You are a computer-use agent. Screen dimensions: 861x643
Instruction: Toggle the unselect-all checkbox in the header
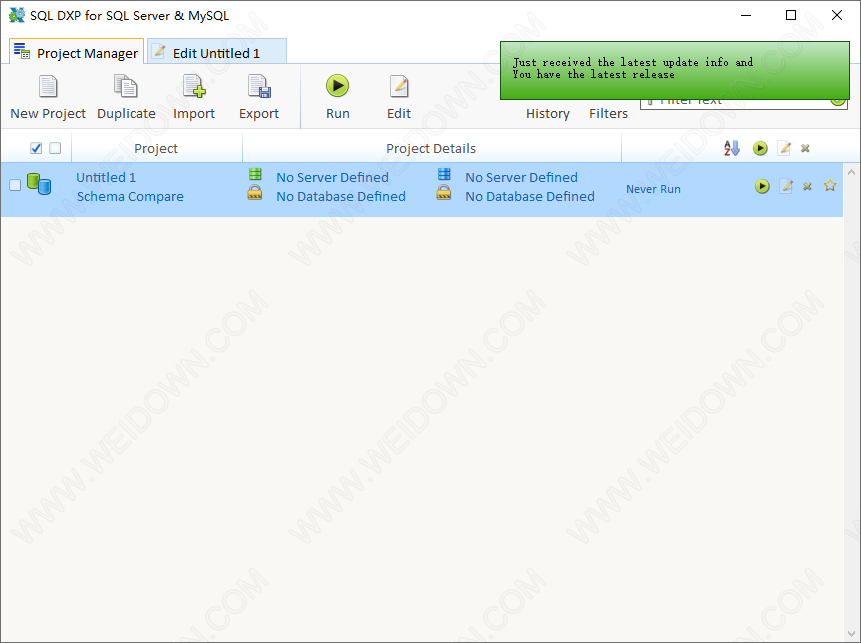55,148
